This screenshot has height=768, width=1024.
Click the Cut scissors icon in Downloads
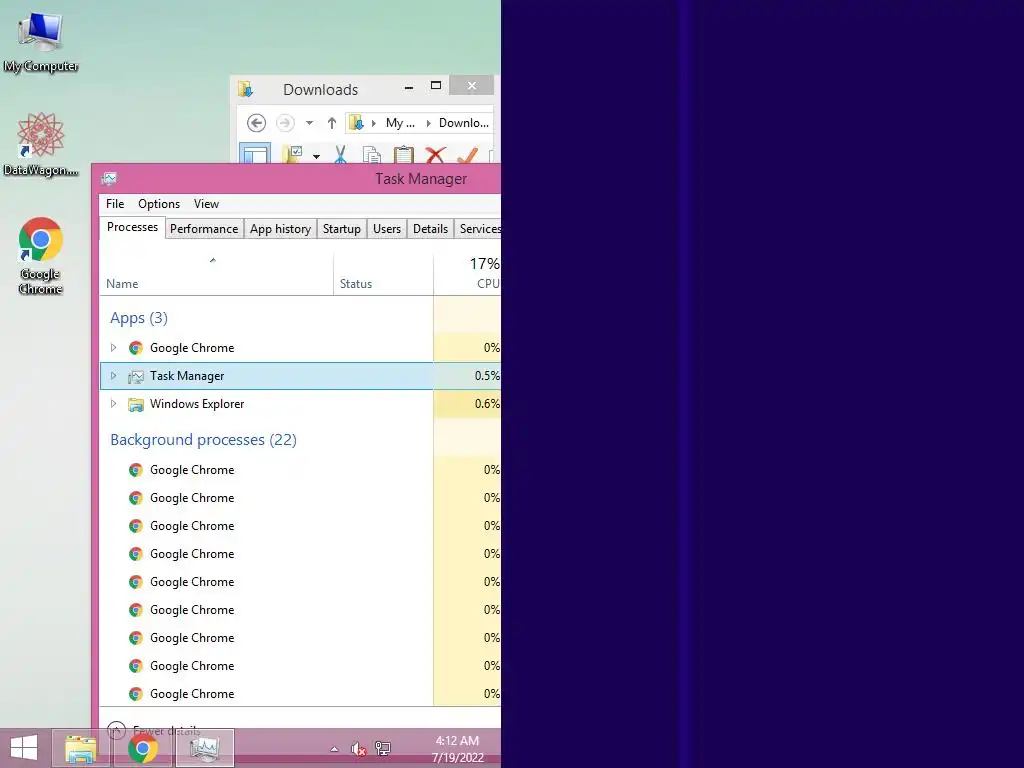(x=340, y=155)
